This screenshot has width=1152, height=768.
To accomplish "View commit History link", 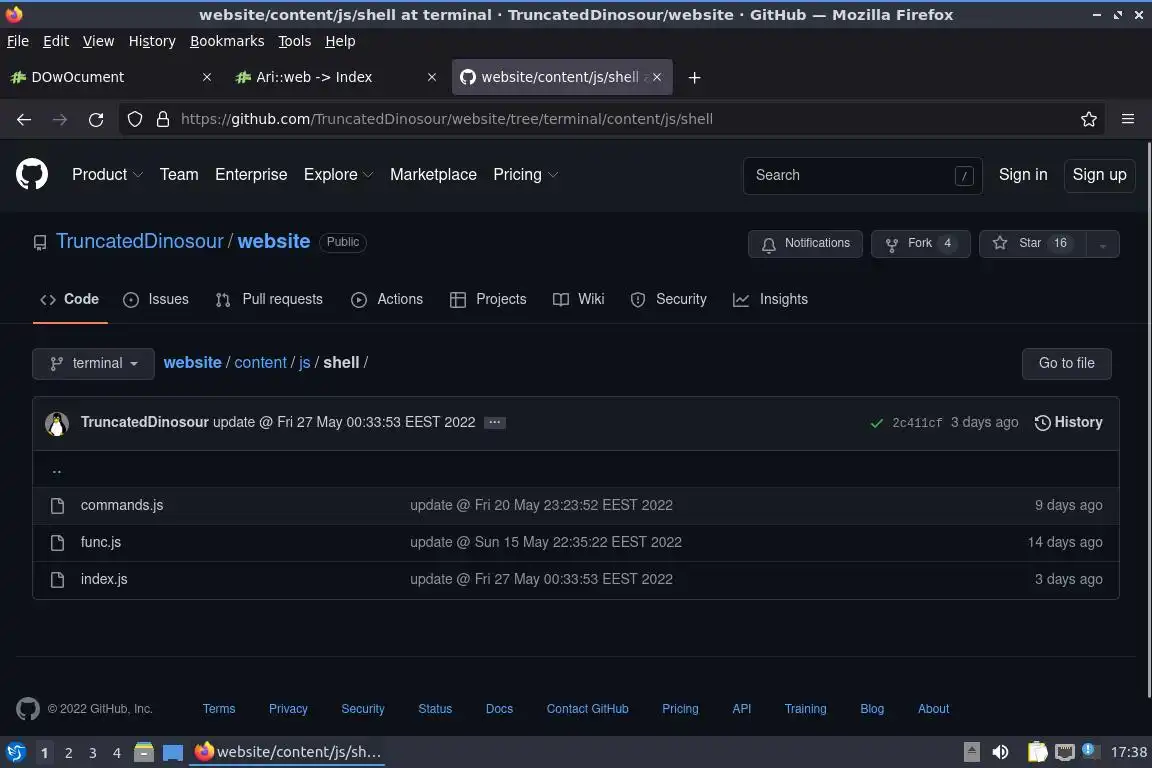I will (1068, 423).
